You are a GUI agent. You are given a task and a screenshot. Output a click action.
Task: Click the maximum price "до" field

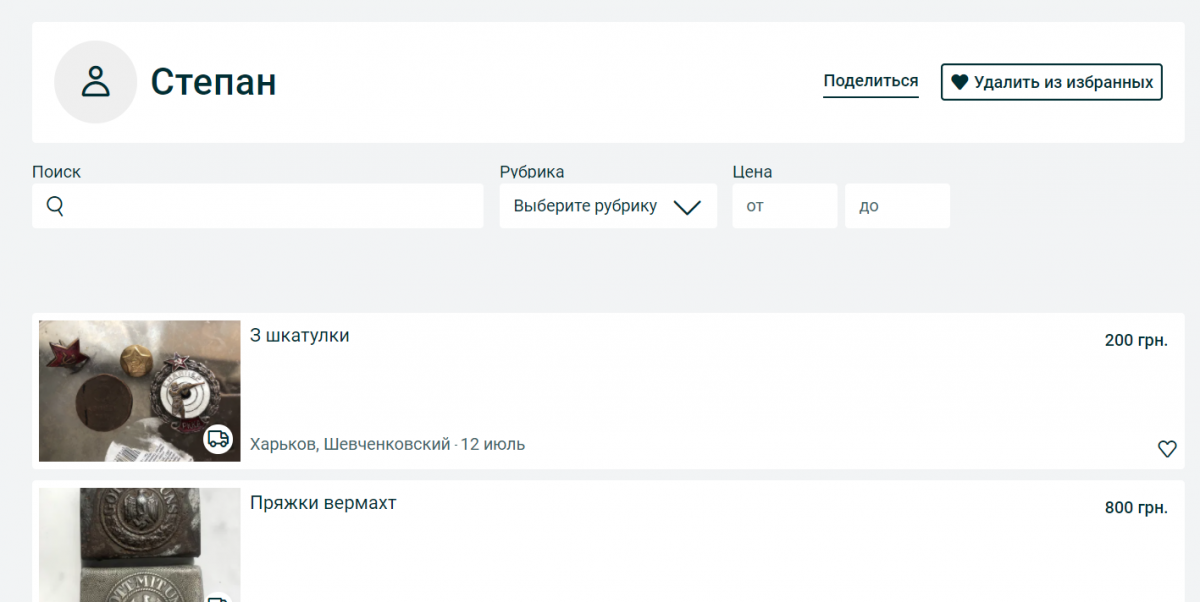[897, 206]
